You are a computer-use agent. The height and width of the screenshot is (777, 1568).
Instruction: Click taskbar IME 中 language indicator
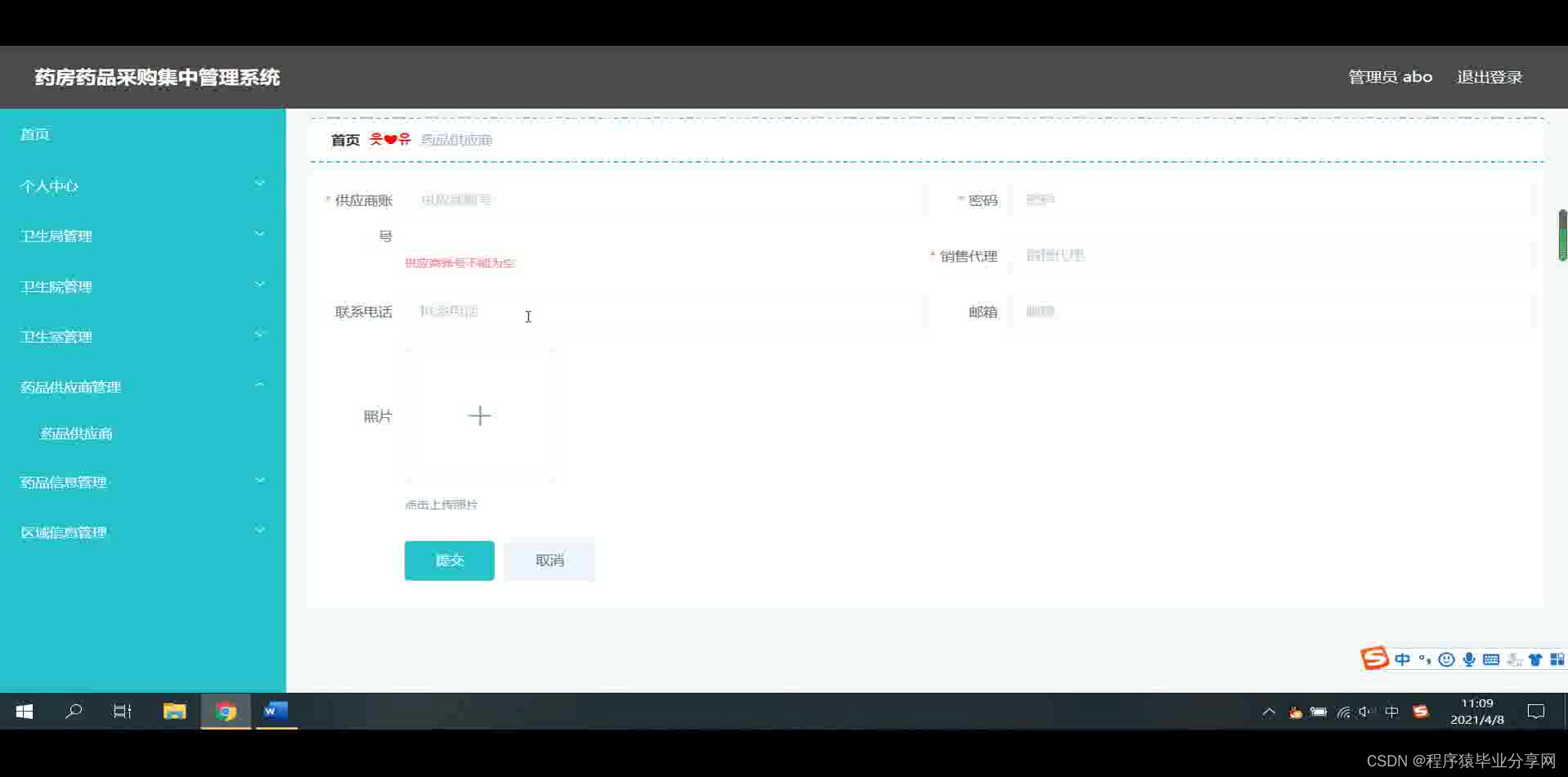point(1392,712)
